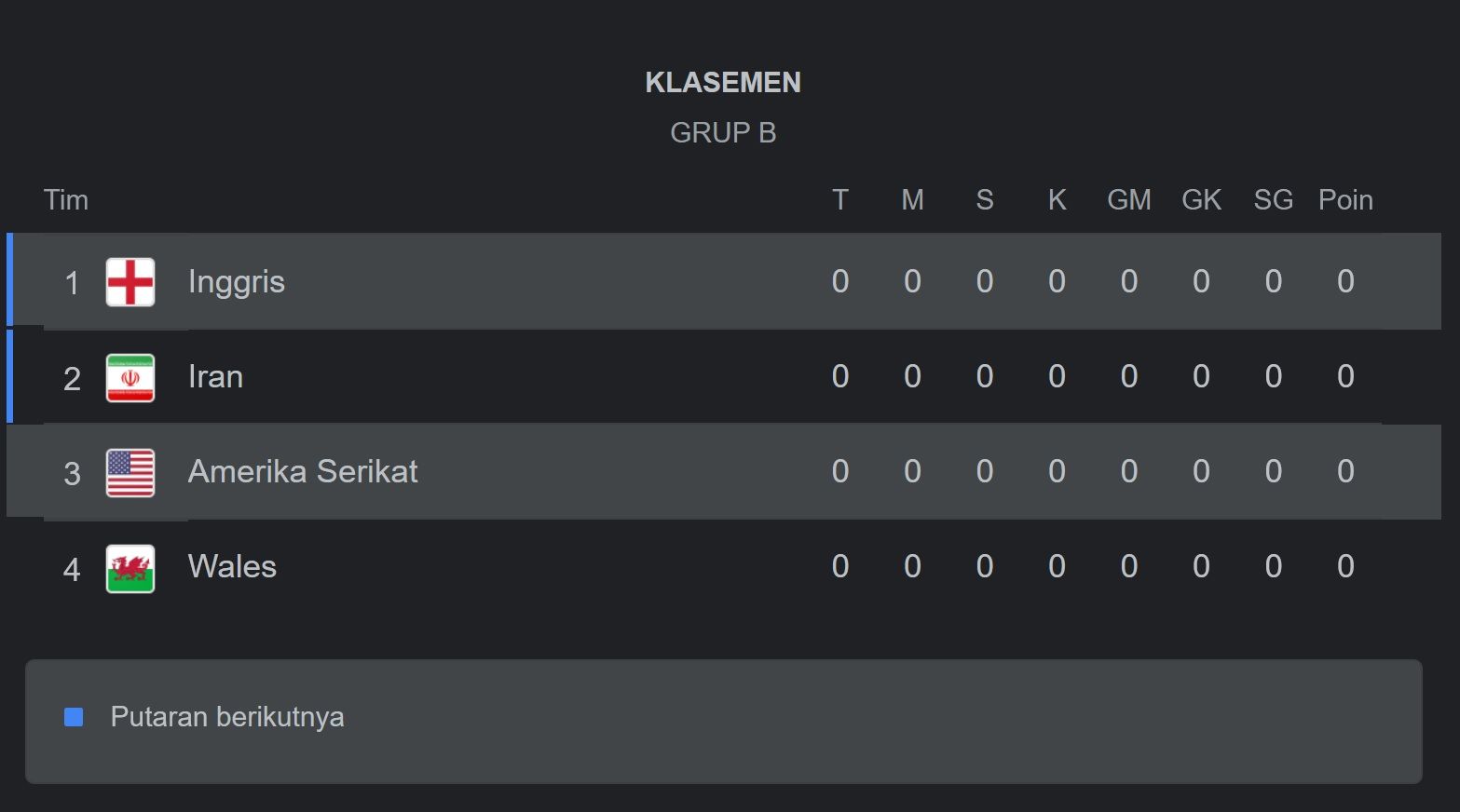This screenshot has height=812, width=1460.
Task: Click the Tim column header
Action: [x=66, y=200]
